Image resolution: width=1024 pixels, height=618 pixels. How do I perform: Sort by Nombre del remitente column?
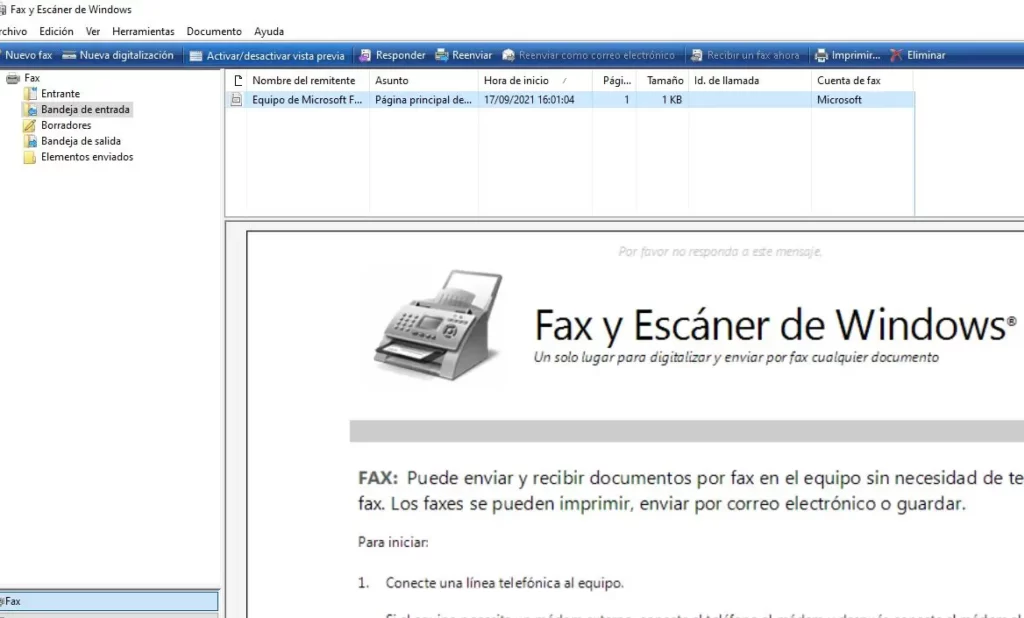(x=308, y=80)
